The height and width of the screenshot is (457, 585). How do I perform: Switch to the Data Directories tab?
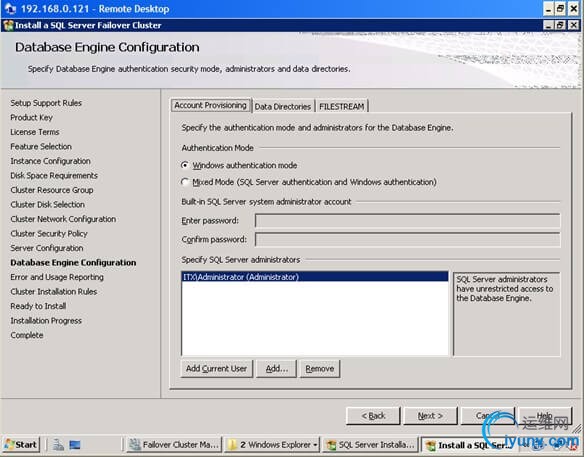283,106
